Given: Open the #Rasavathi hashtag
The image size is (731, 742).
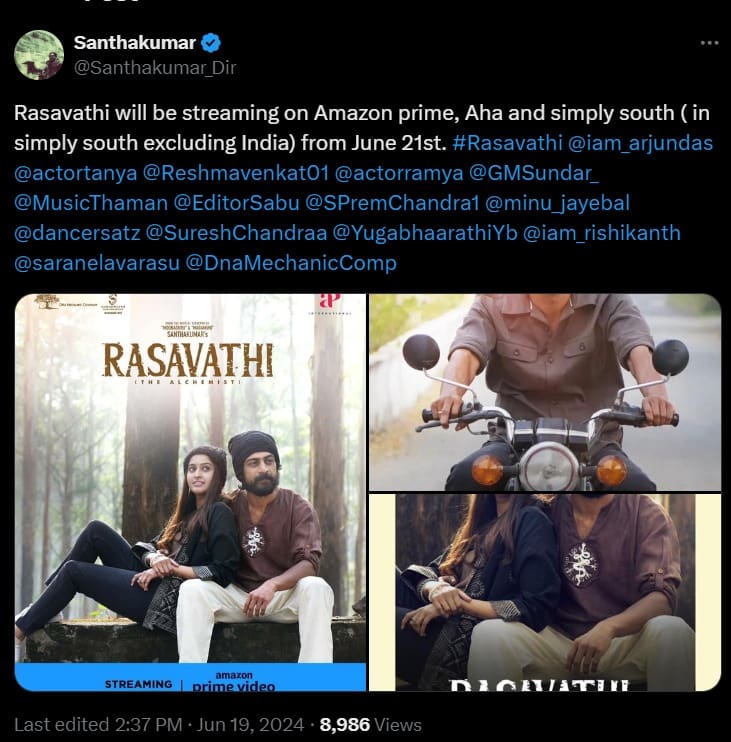Looking at the screenshot, I should pos(507,143).
